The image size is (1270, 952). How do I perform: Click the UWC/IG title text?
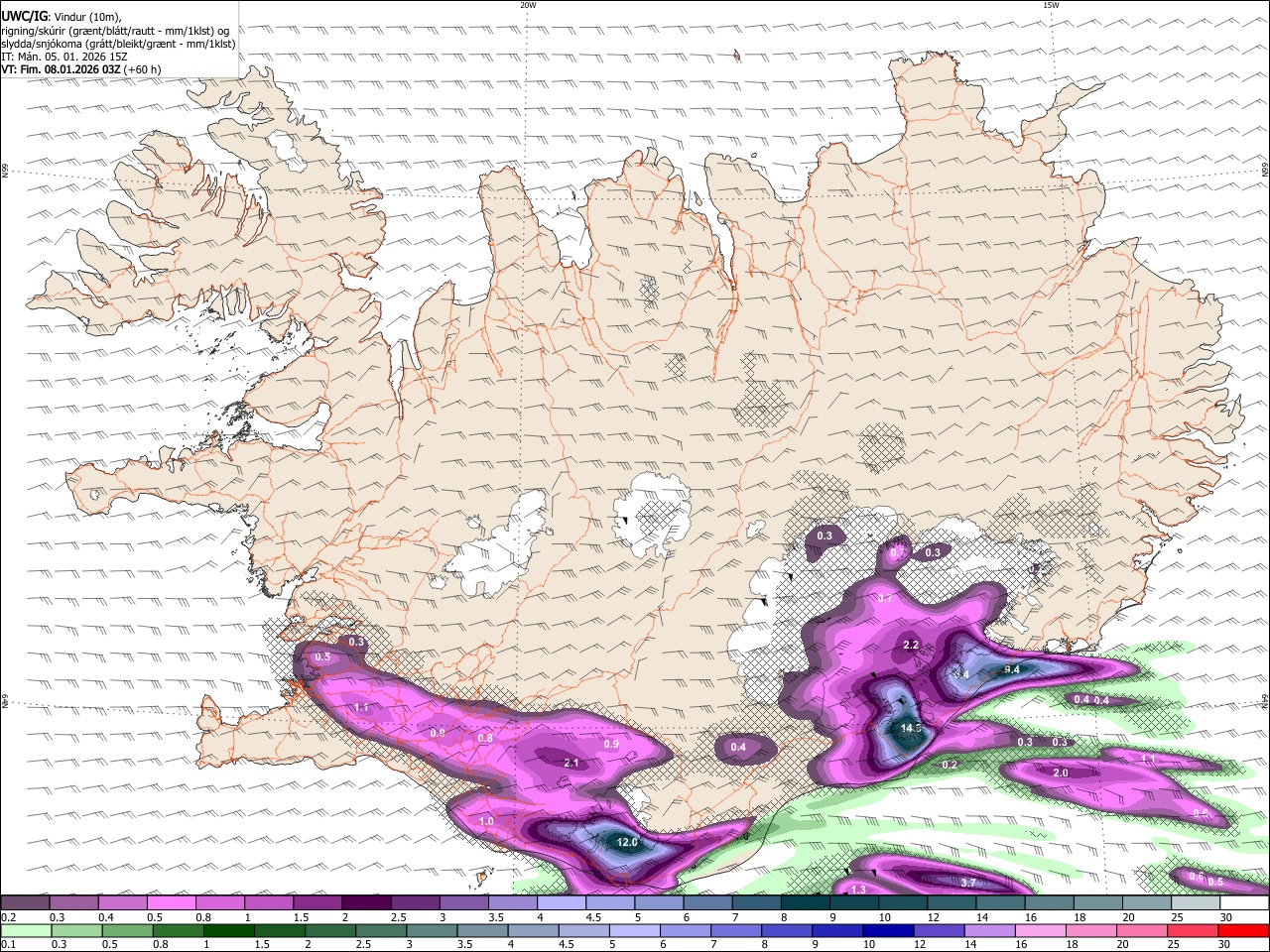coord(24,15)
